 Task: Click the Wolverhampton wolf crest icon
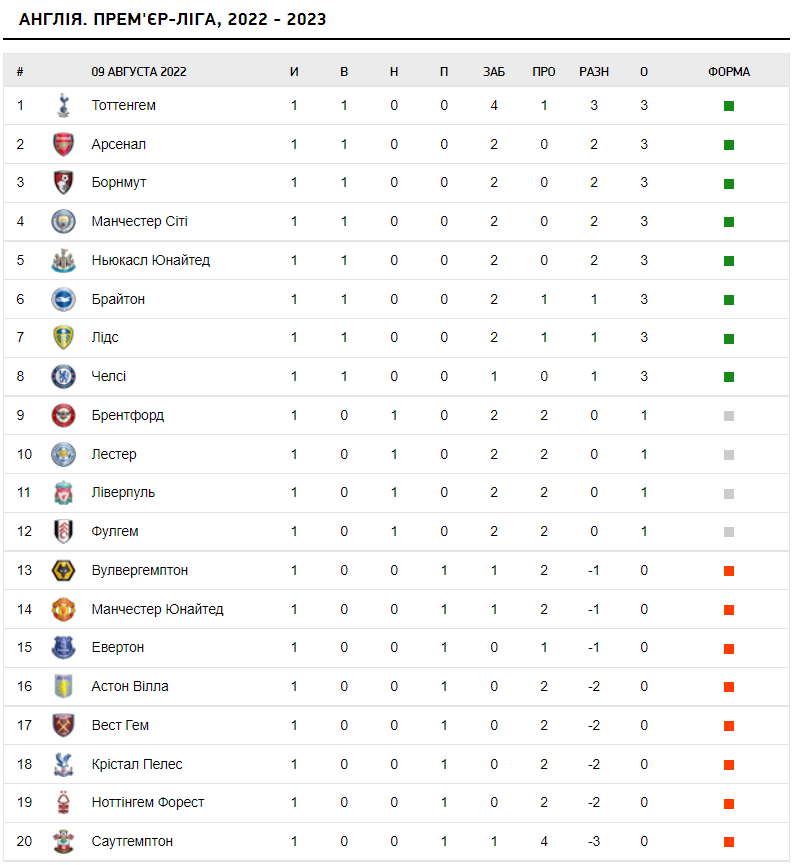(63, 570)
